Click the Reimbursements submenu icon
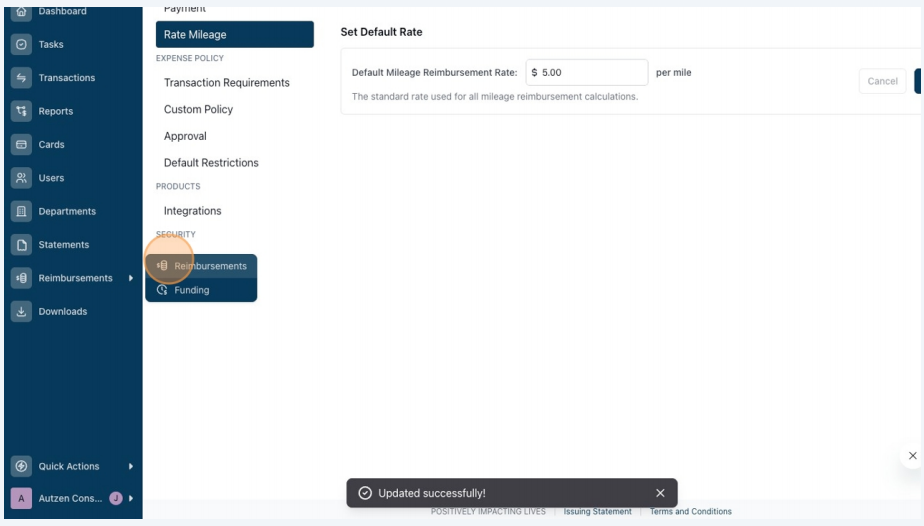924x526 pixels. [x=162, y=266]
